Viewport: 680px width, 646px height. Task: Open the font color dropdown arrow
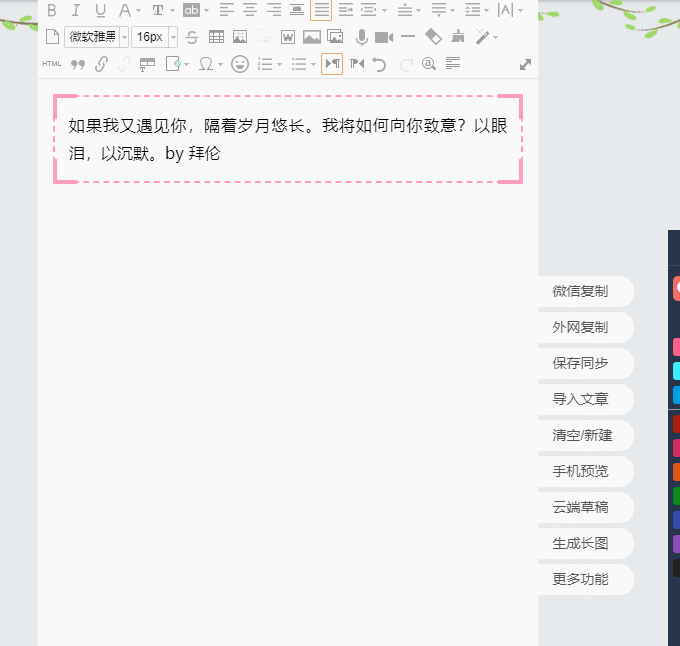click(138, 10)
